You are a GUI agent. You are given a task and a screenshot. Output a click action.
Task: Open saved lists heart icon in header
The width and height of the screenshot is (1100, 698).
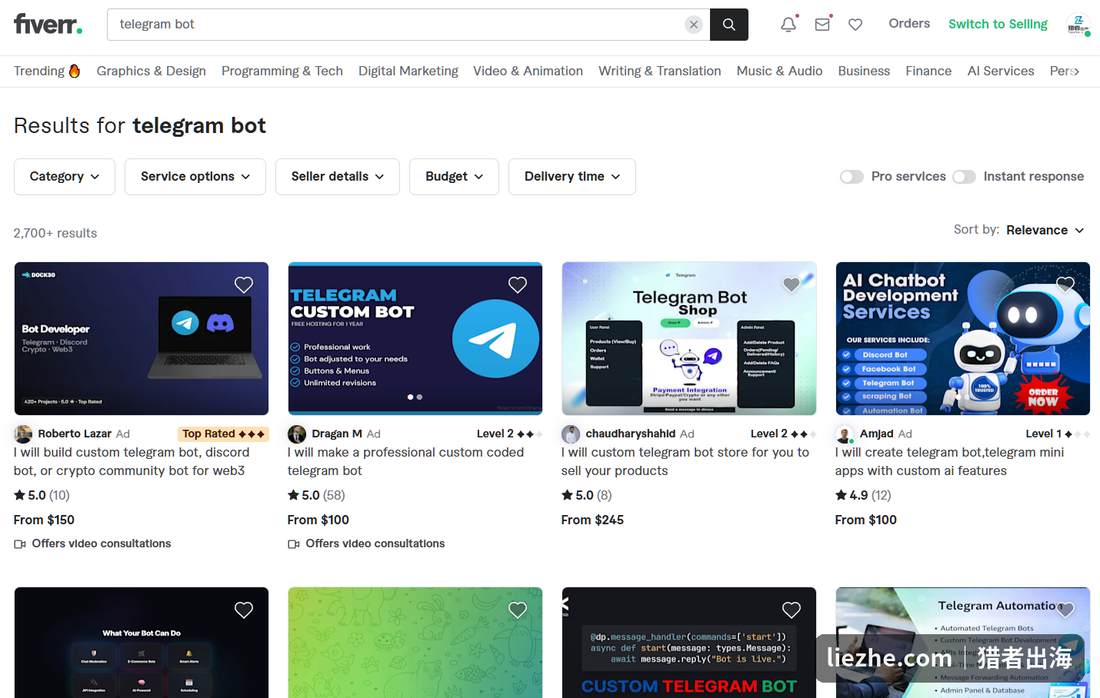tap(855, 25)
